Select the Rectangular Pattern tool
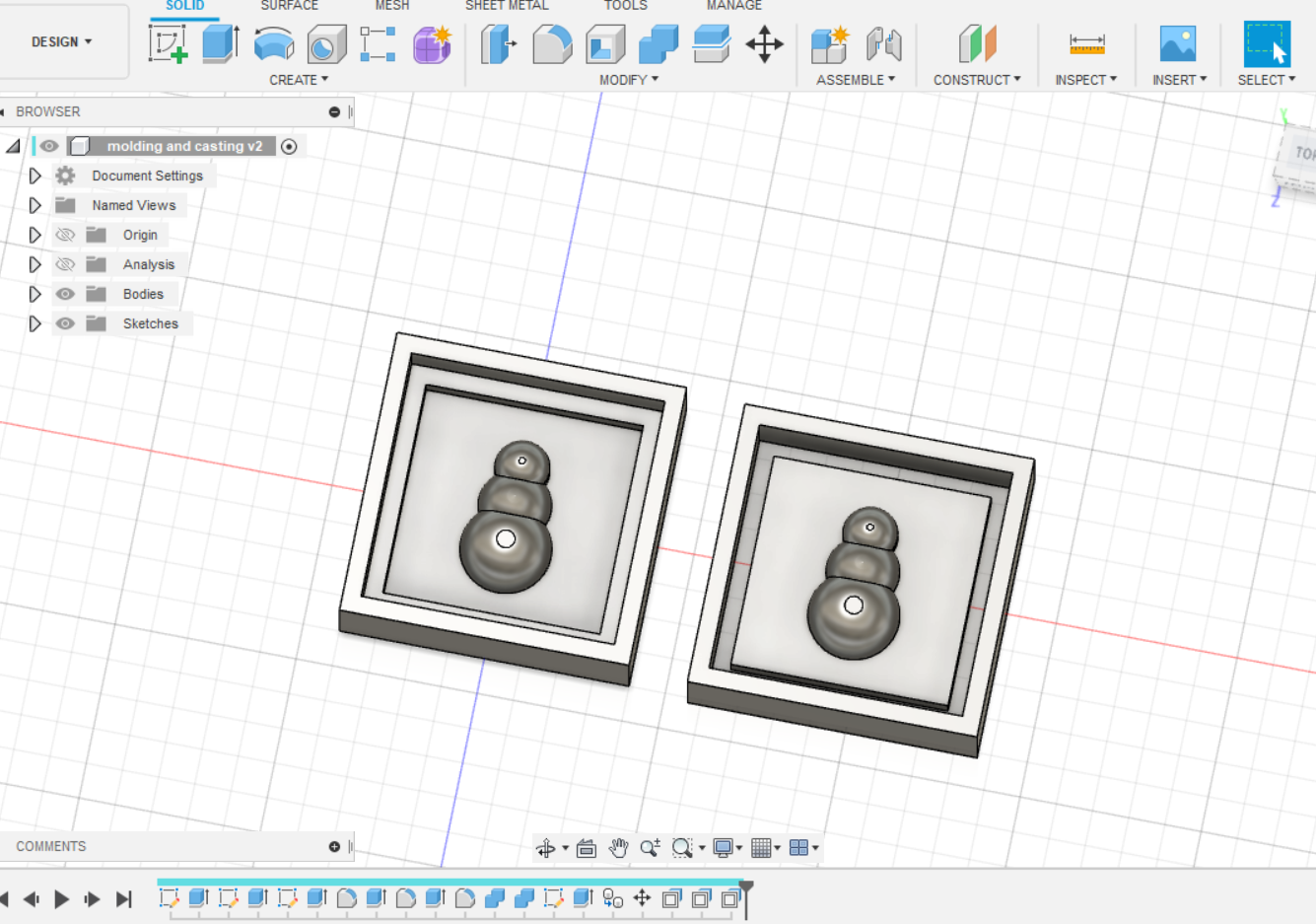The image size is (1316, 924). [379, 44]
